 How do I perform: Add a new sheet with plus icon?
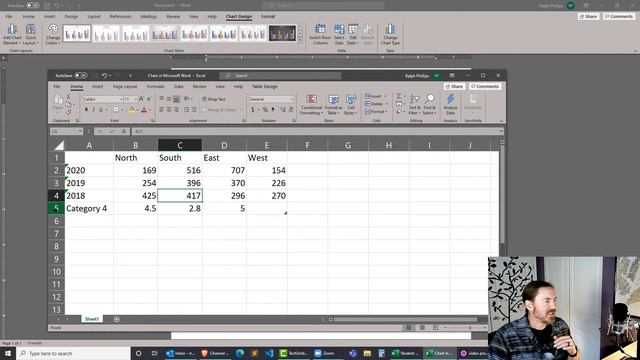click(x=116, y=319)
